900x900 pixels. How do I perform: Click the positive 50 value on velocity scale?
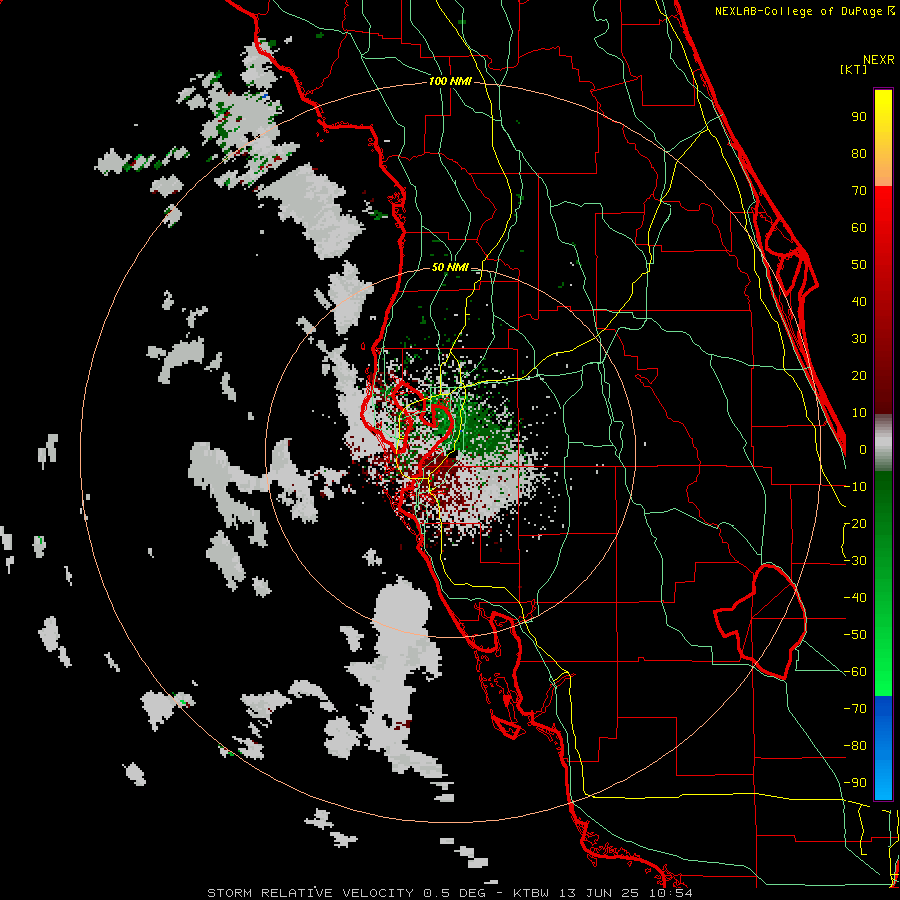coord(859,265)
